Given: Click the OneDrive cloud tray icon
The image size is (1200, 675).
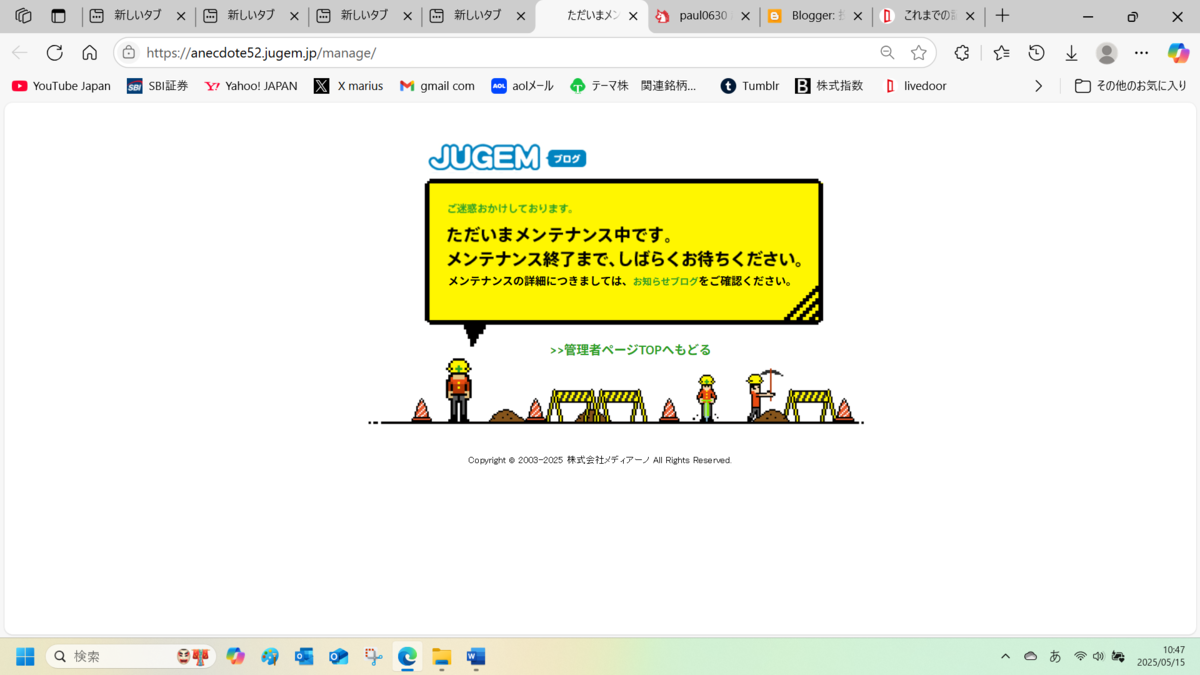Looking at the screenshot, I should coord(1030,656).
